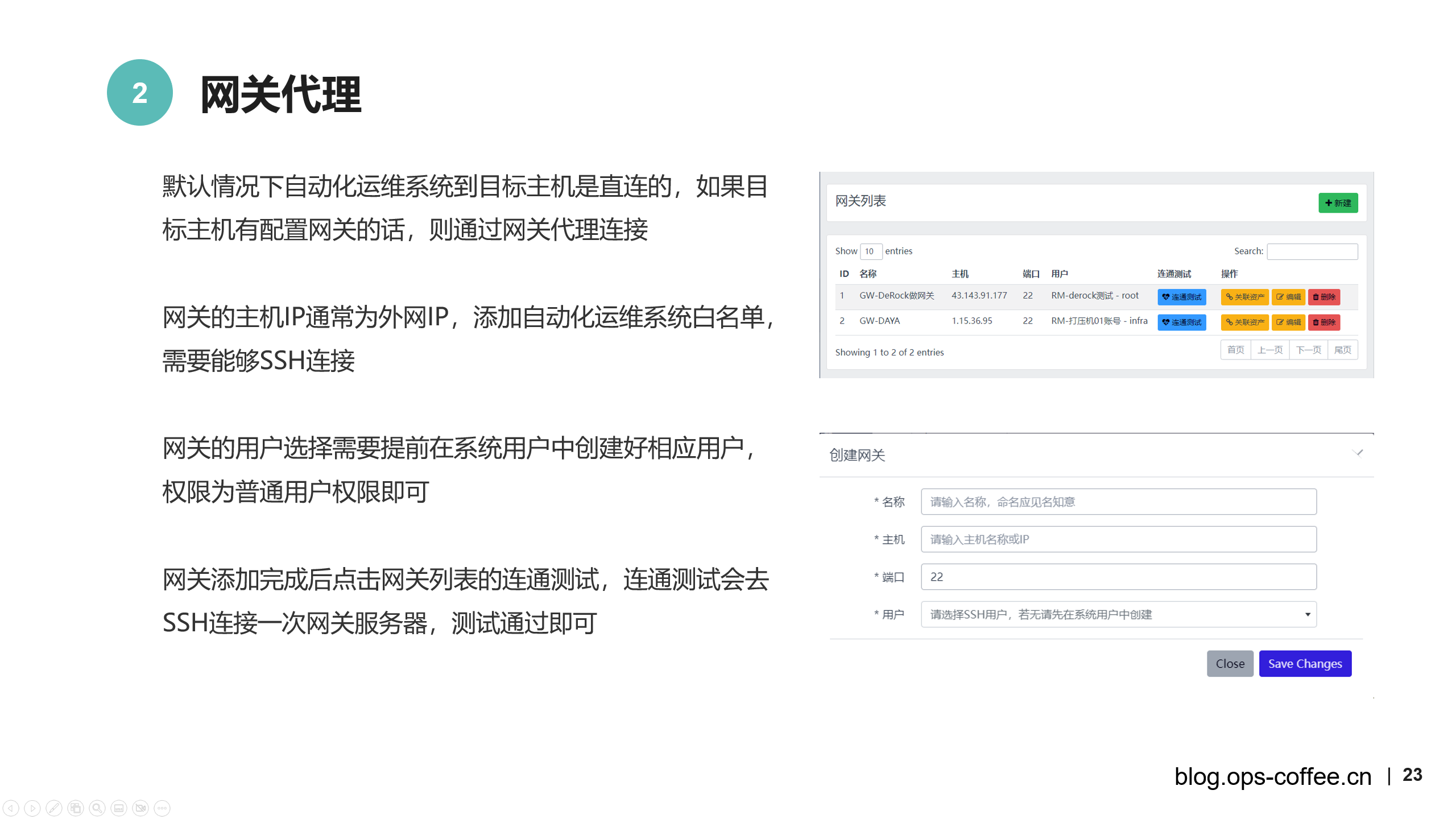
Task: Click the red 删除 button for GW-DAYA
Action: (x=1324, y=322)
